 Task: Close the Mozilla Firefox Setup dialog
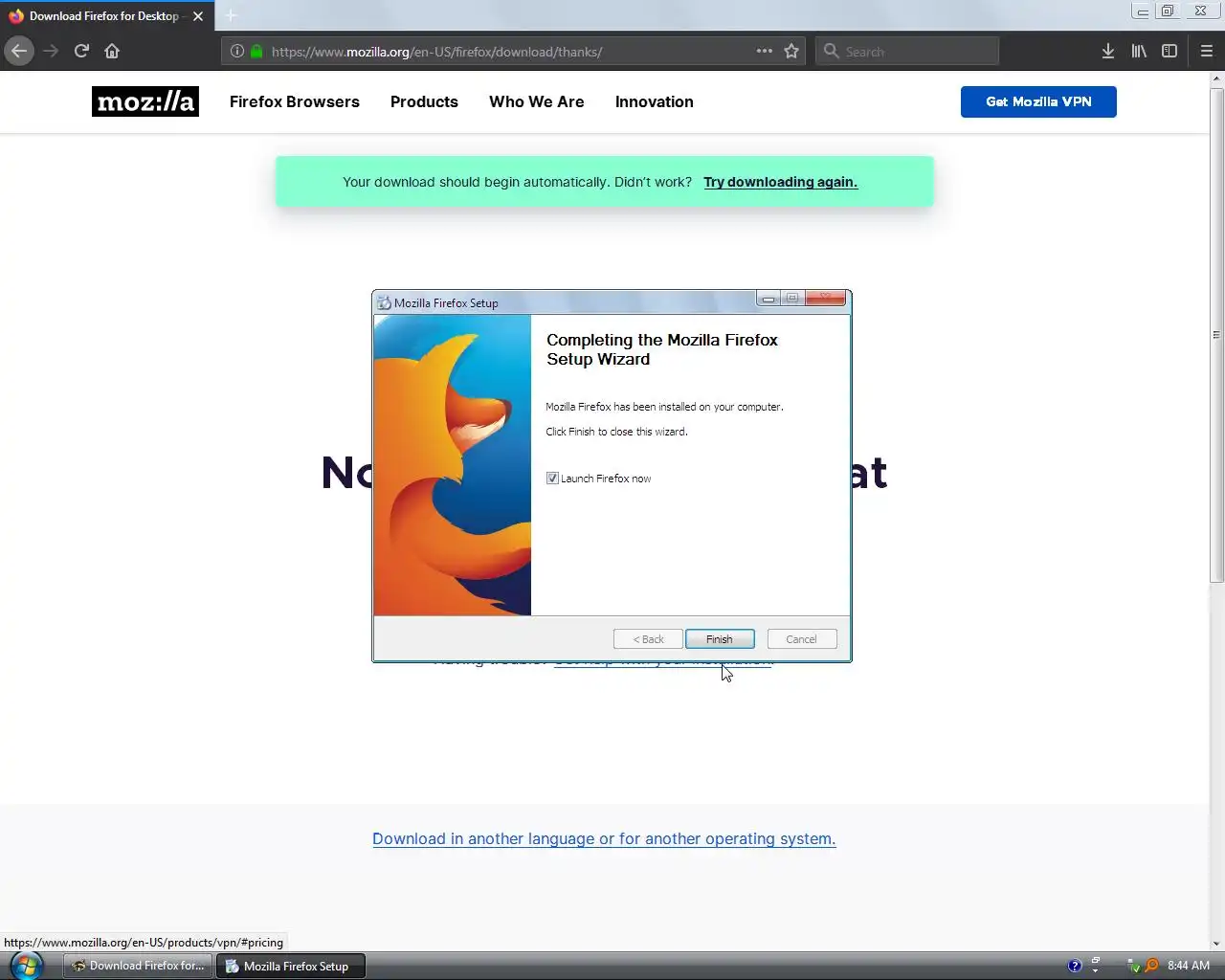coord(825,299)
